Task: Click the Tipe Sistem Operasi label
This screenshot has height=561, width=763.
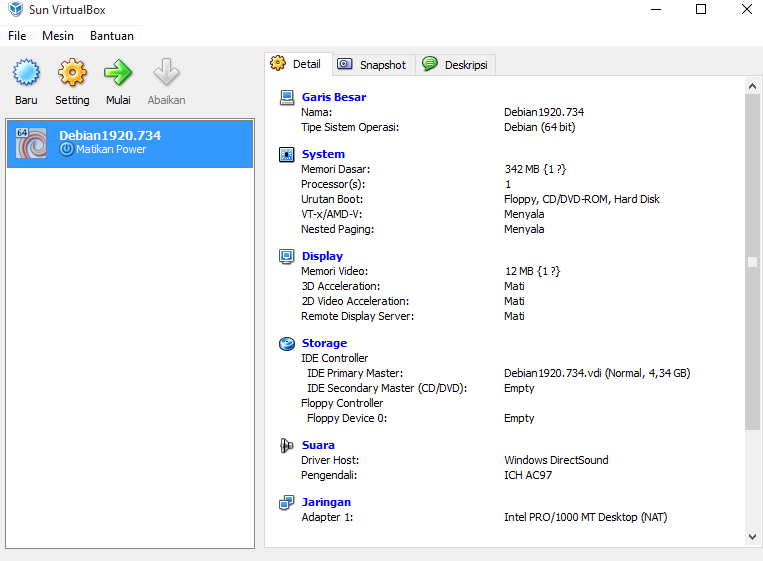Action: pos(350,127)
